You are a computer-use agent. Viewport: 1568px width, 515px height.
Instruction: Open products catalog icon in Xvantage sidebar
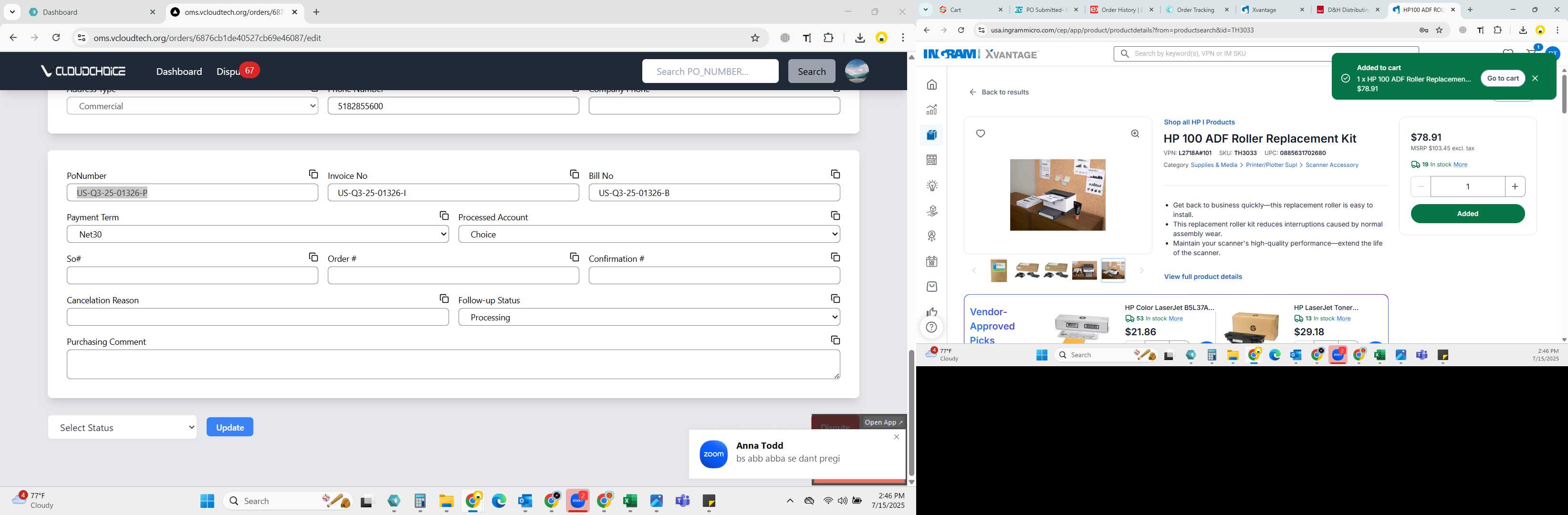pyautogui.click(x=932, y=135)
